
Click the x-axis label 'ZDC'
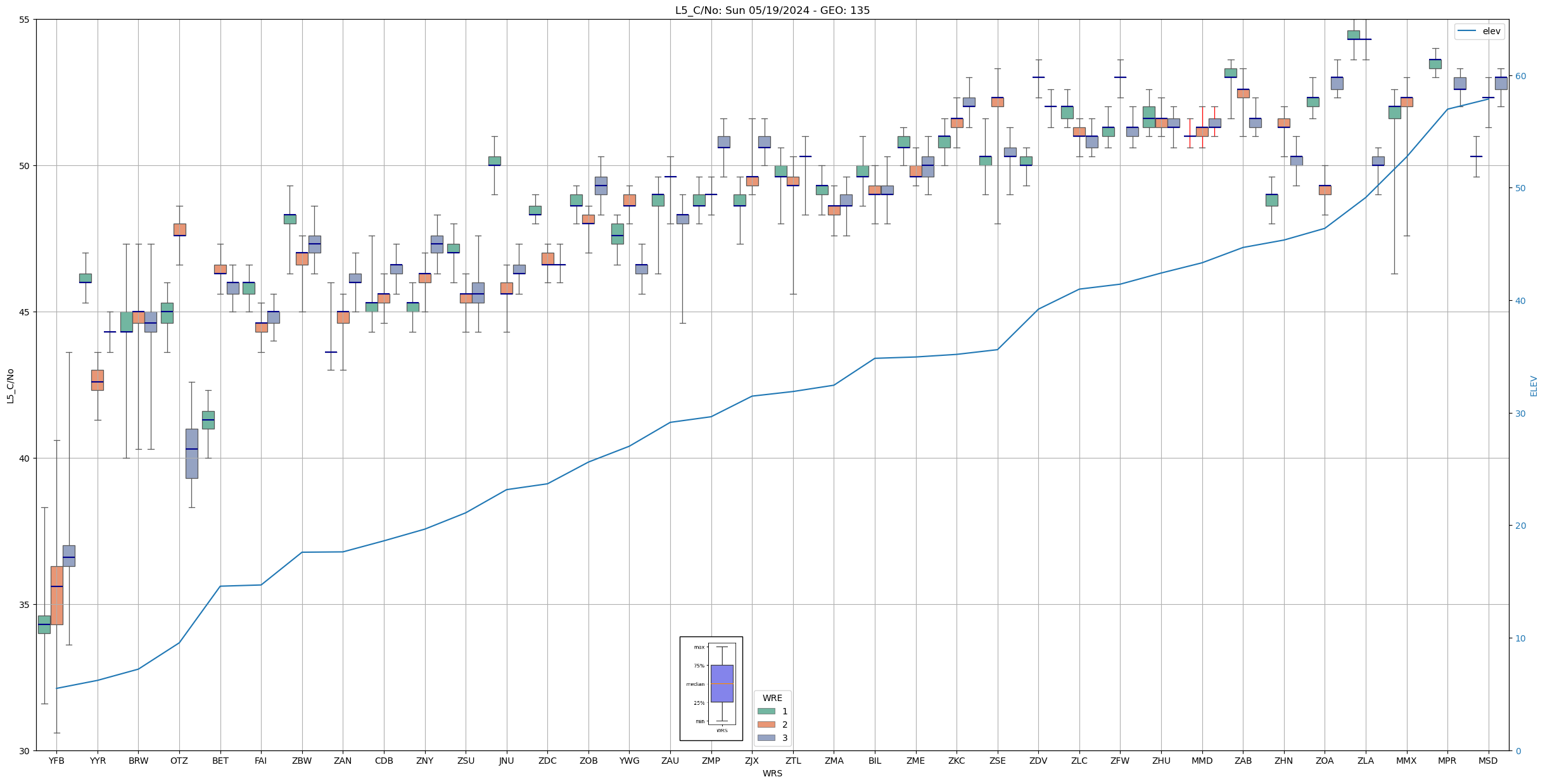[547, 761]
